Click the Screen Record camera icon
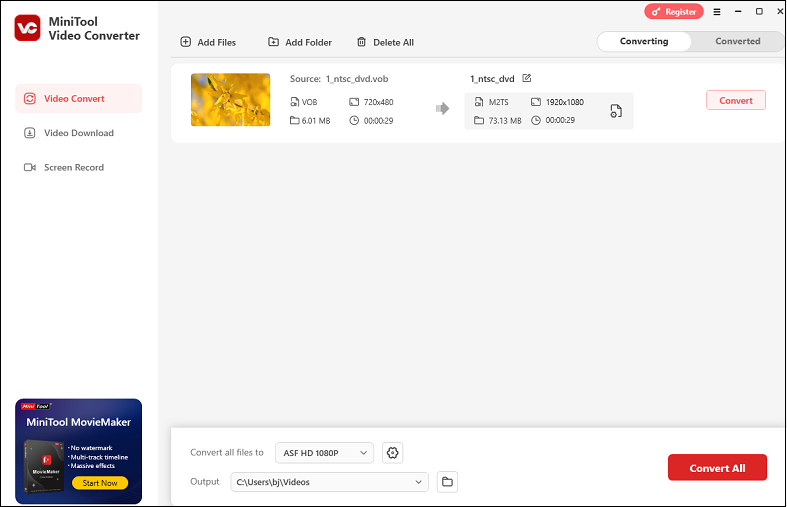The image size is (787, 507). 30,167
